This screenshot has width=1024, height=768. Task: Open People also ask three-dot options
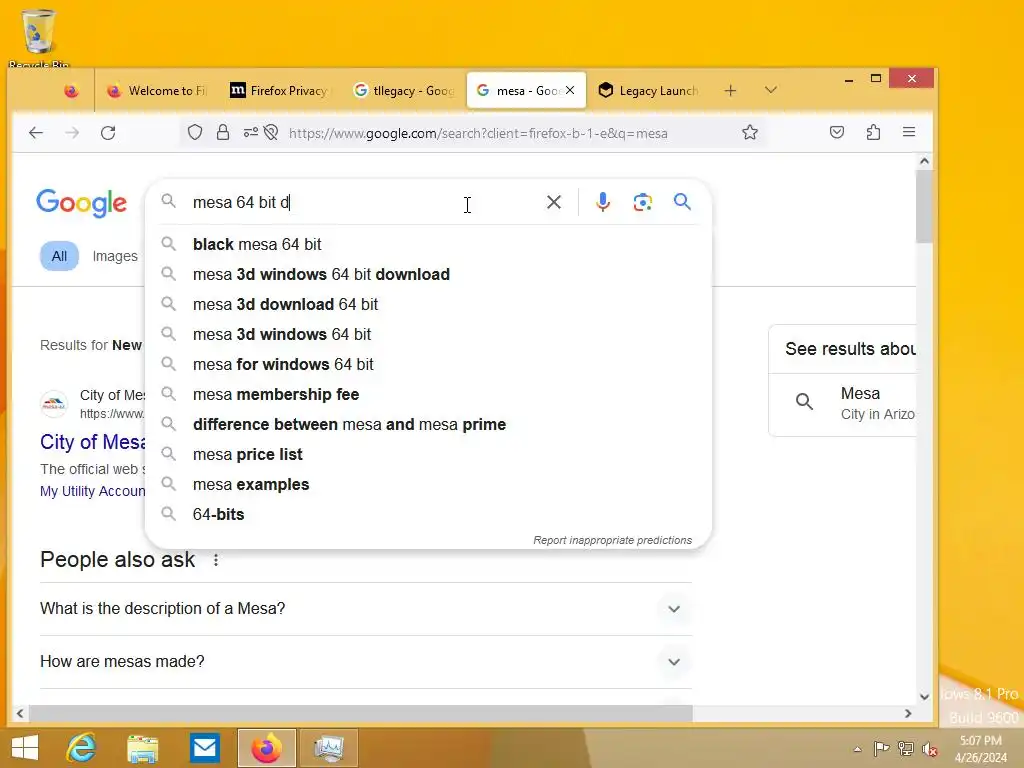[216, 560]
